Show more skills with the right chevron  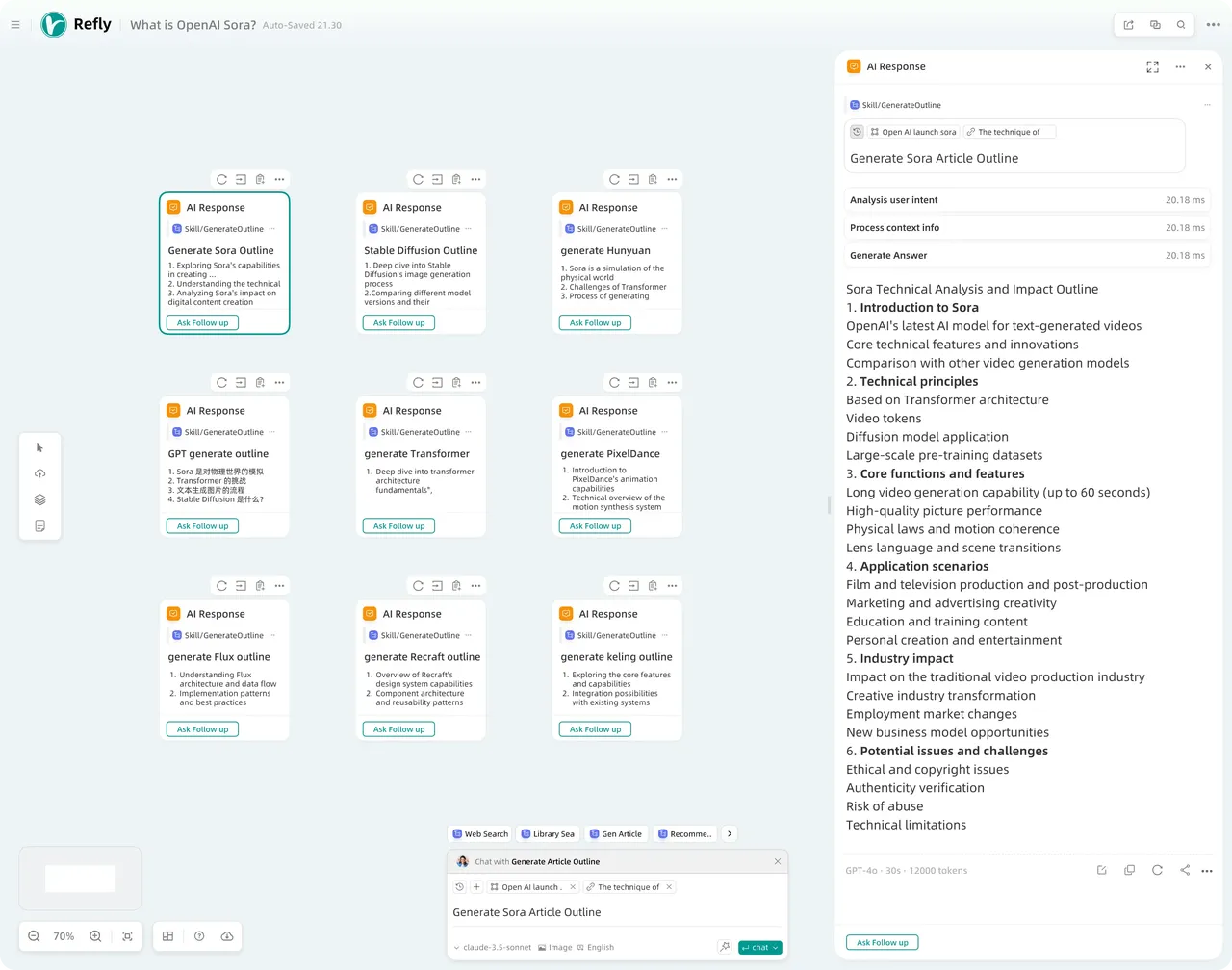(730, 834)
